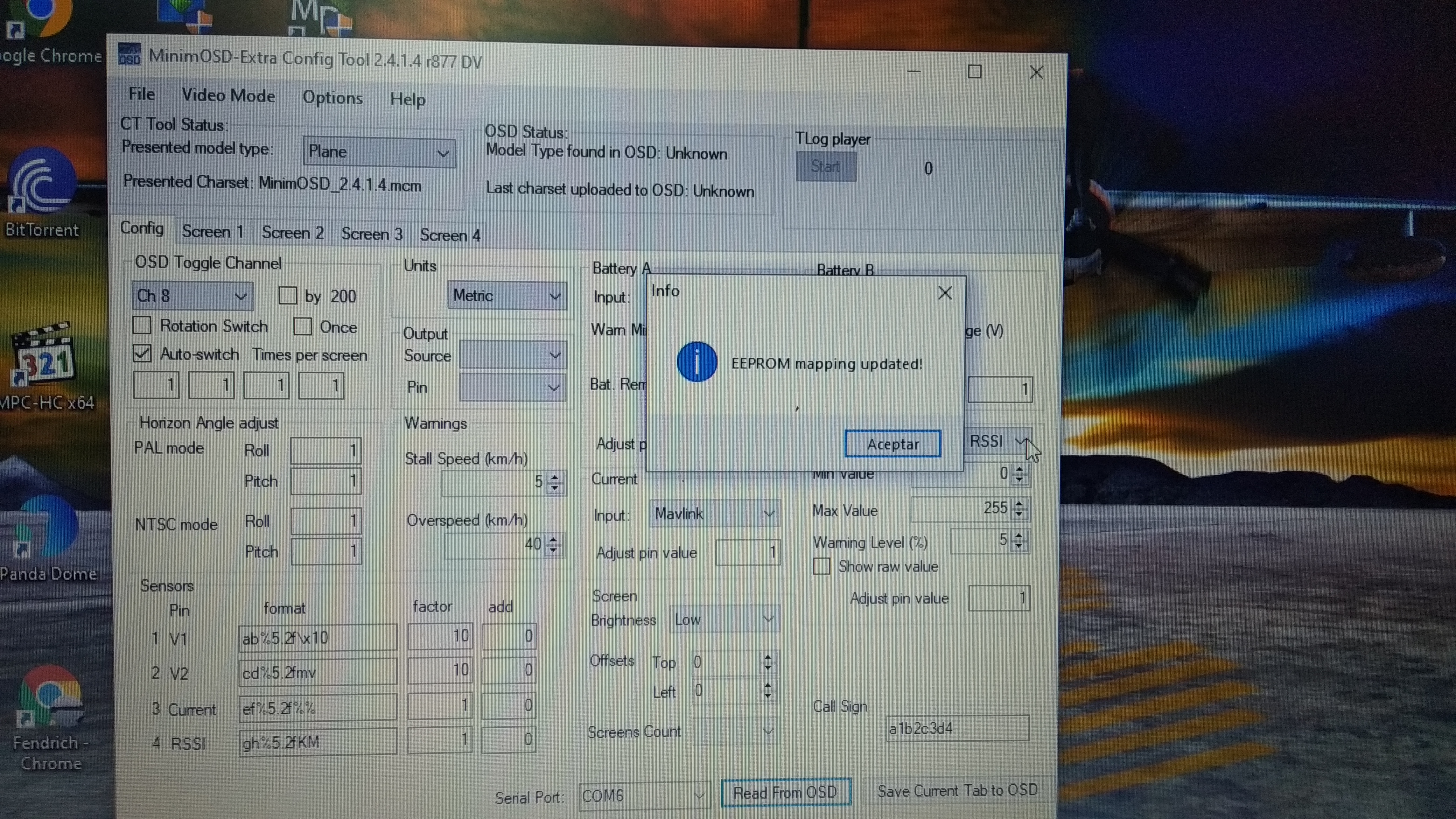Increase Offsets Top with up arrow
The image size is (1456, 819).
[767, 657]
